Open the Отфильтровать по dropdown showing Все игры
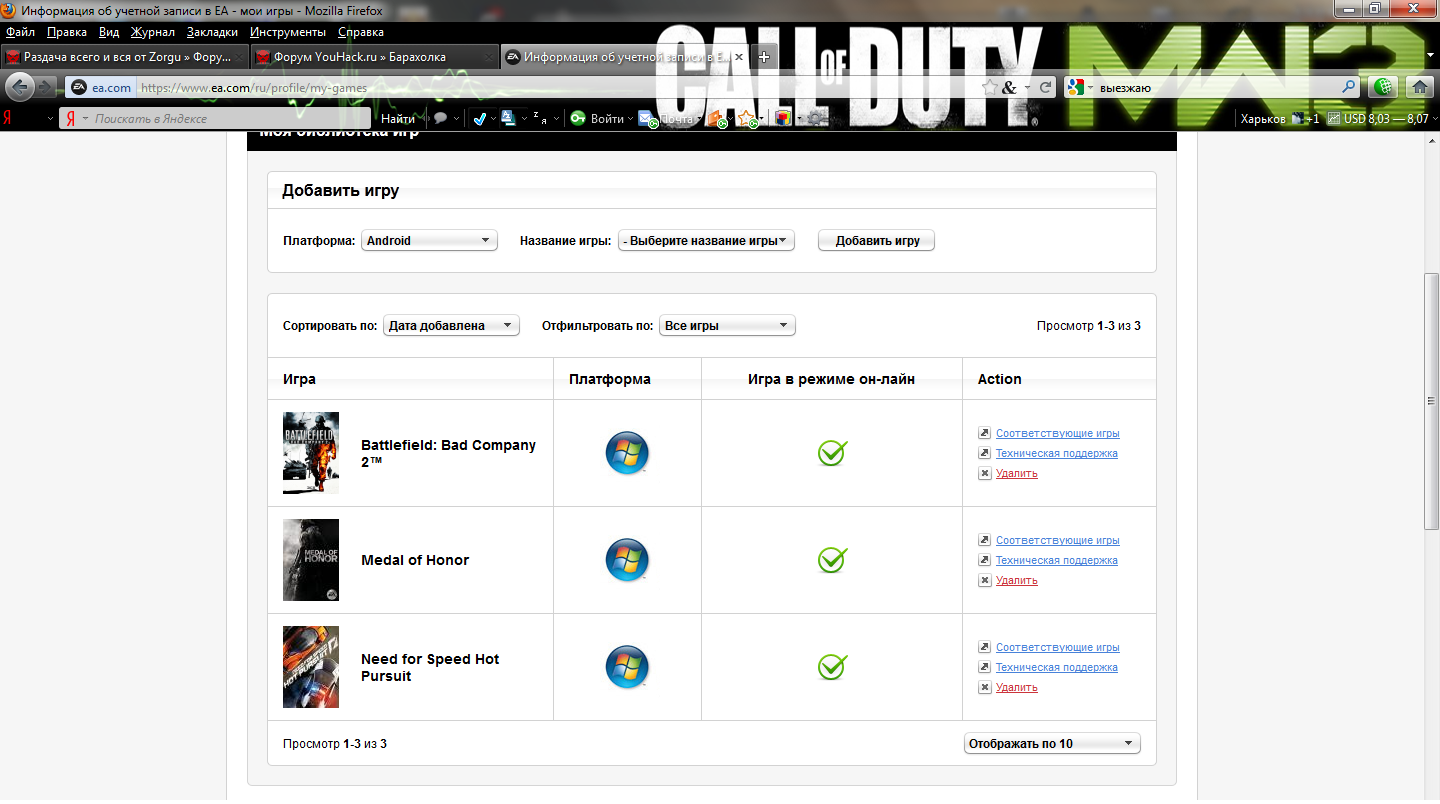This screenshot has width=1440, height=804. pos(727,325)
